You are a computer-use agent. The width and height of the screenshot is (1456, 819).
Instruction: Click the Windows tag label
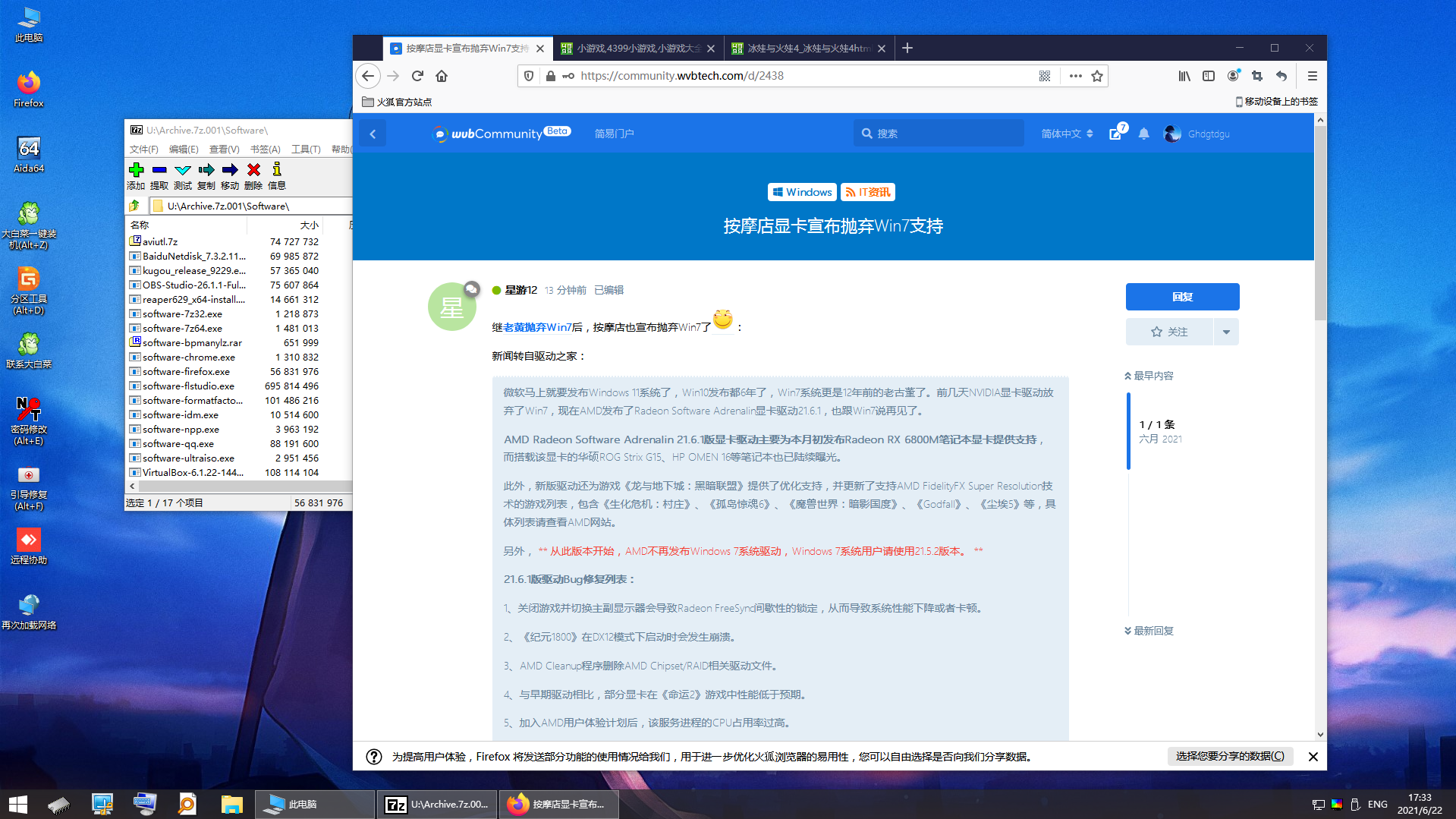click(x=802, y=192)
